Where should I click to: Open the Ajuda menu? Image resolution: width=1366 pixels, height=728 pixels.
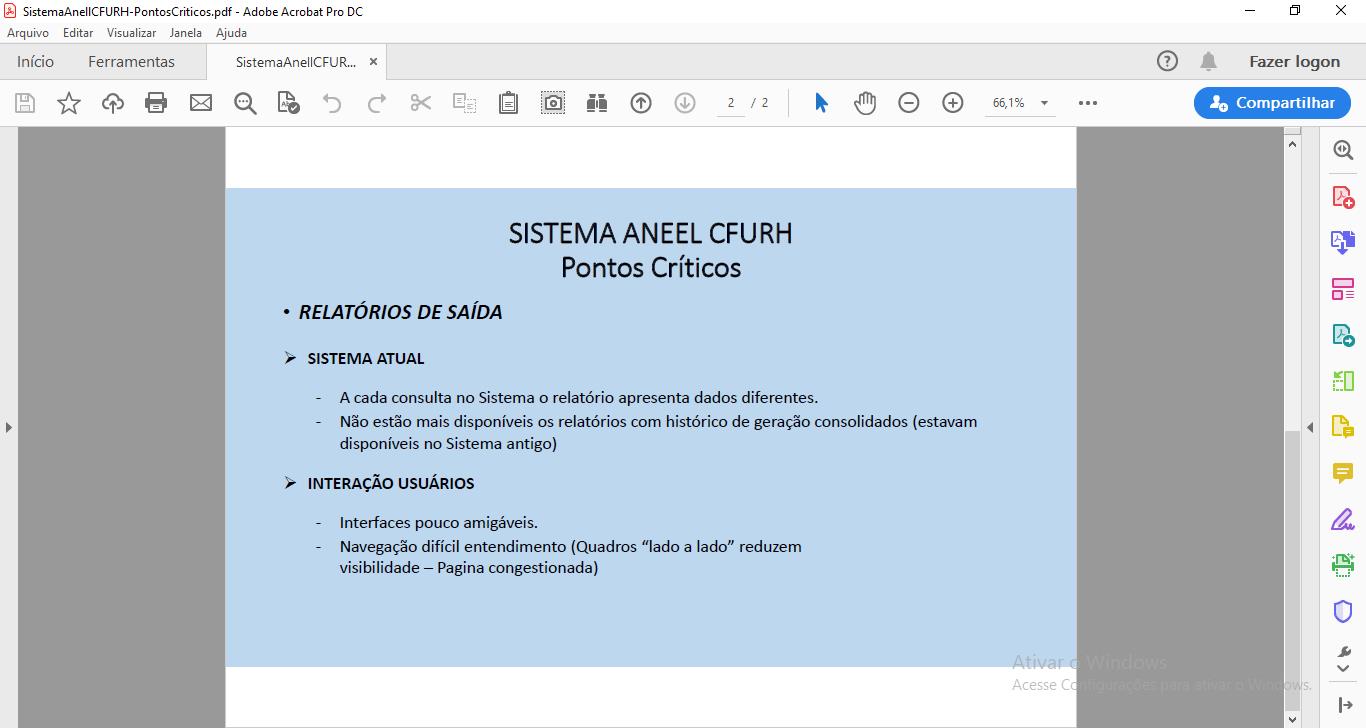pos(231,33)
